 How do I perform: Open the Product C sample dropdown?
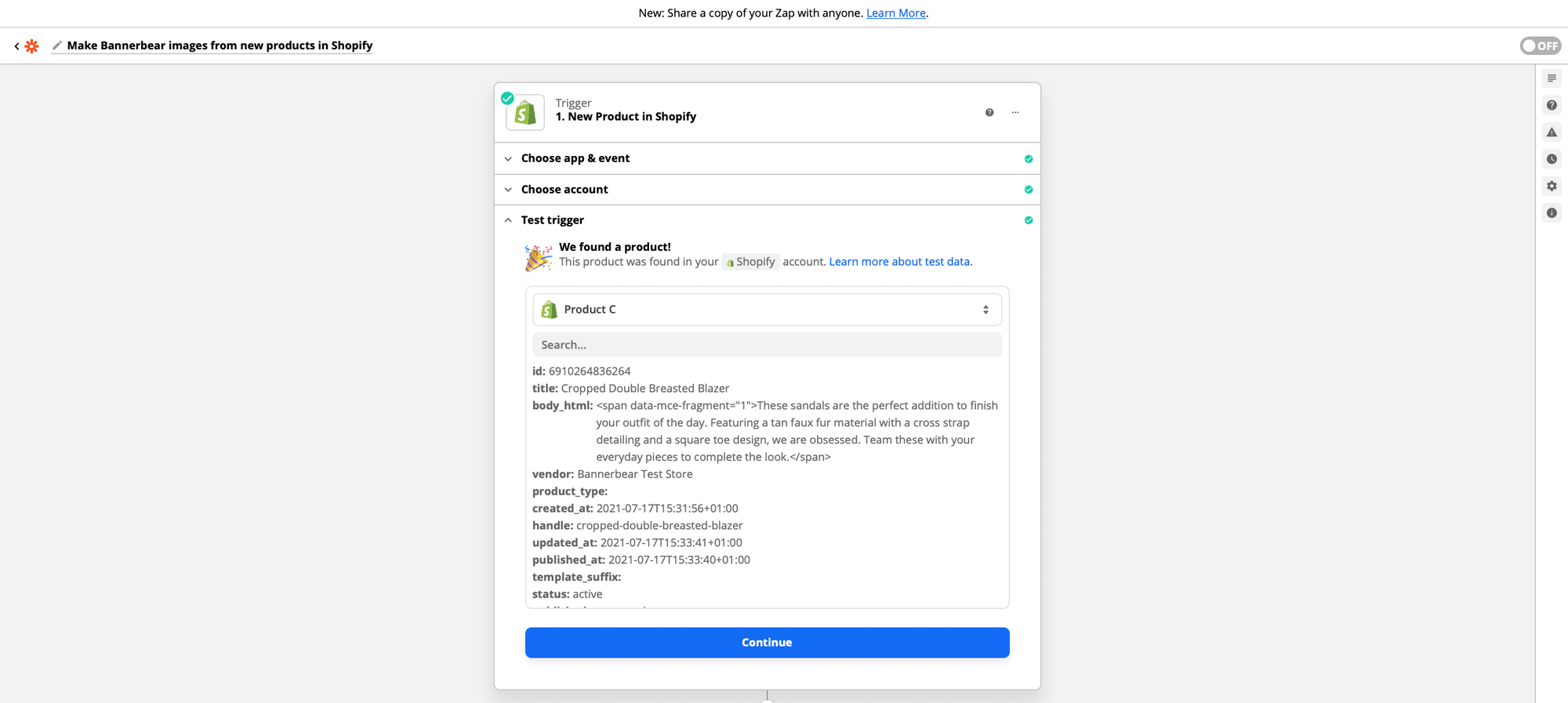click(767, 310)
